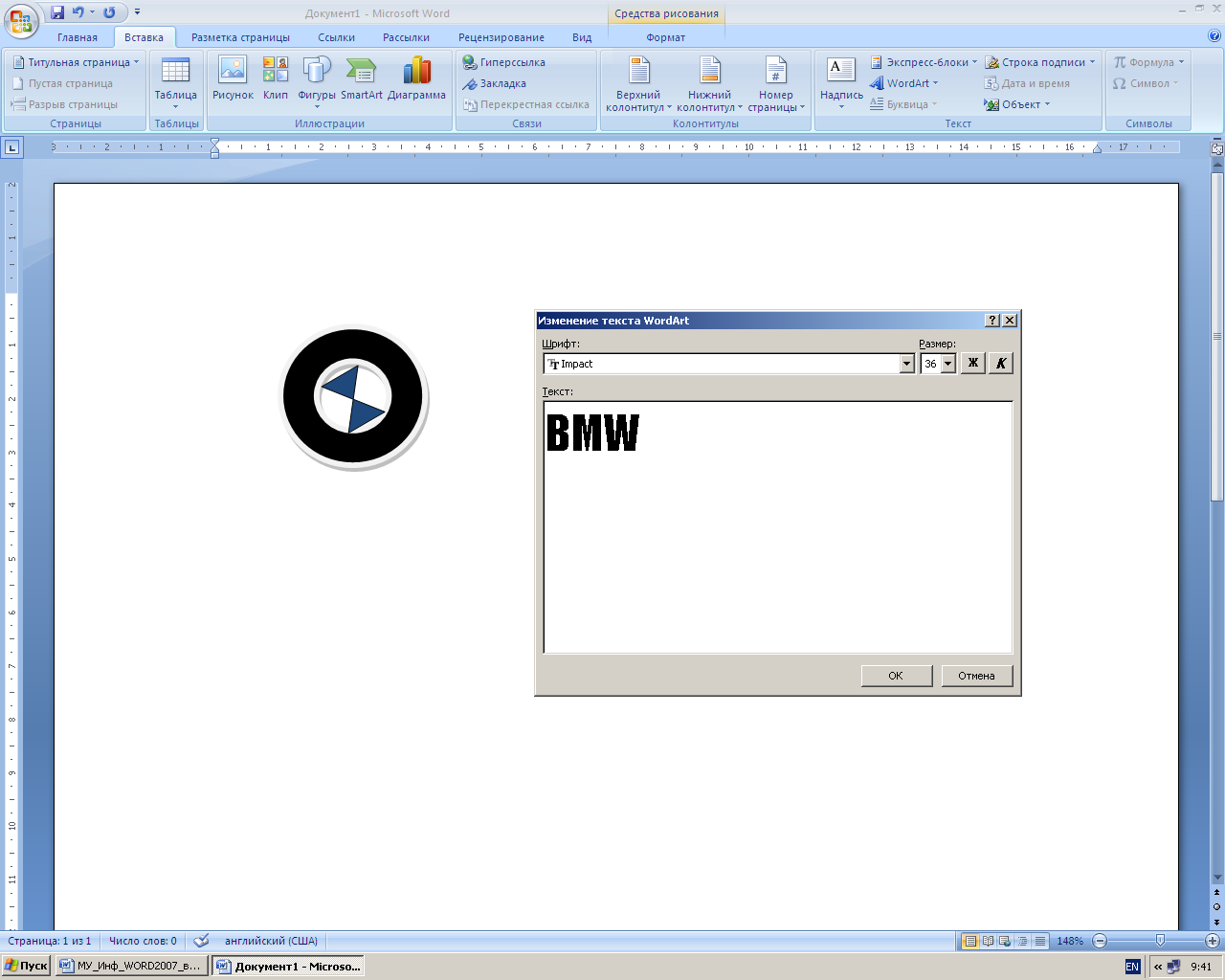Open Символ dropdown
The height and width of the screenshot is (980, 1225).
click(x=1146, y=83)
